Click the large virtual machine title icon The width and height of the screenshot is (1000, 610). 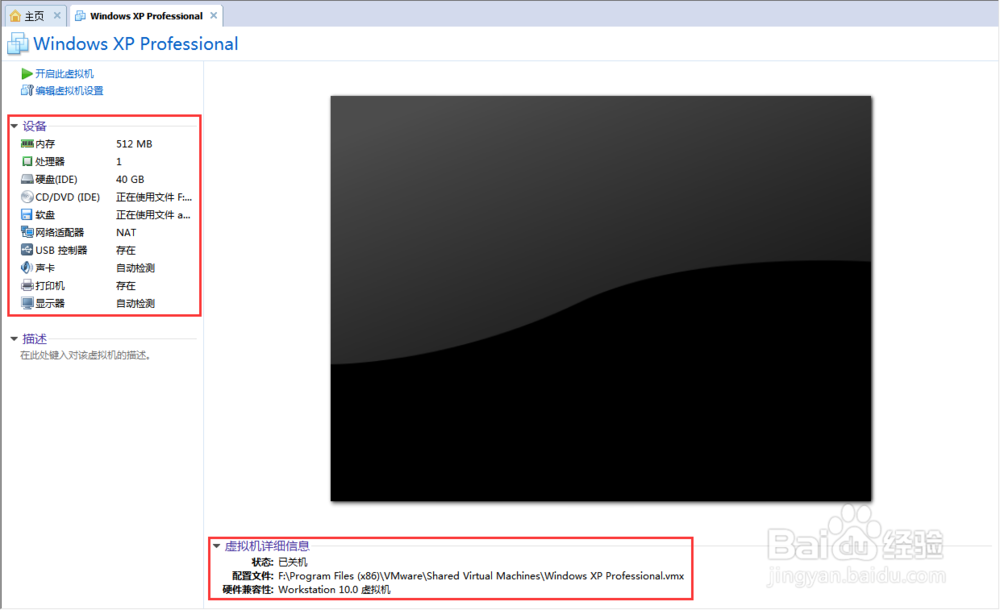(x=17, y=43)
